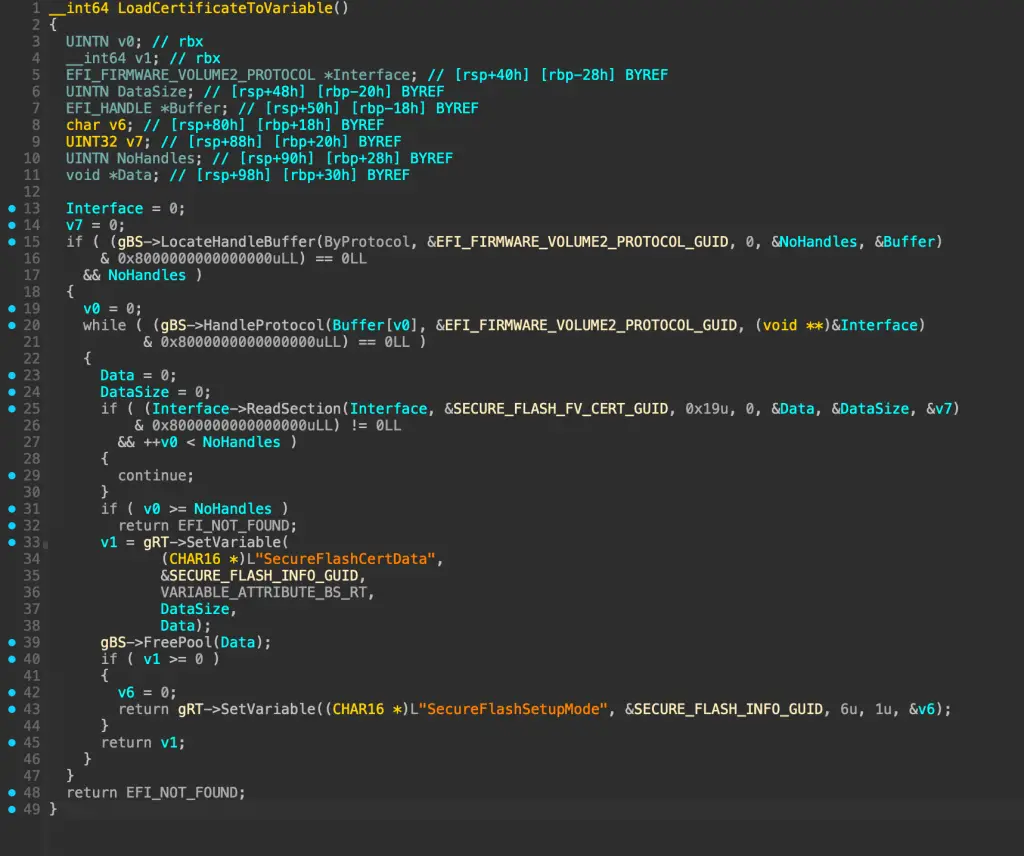
Task: Click the (void **) cast on line 20
Action: [793, 325]
